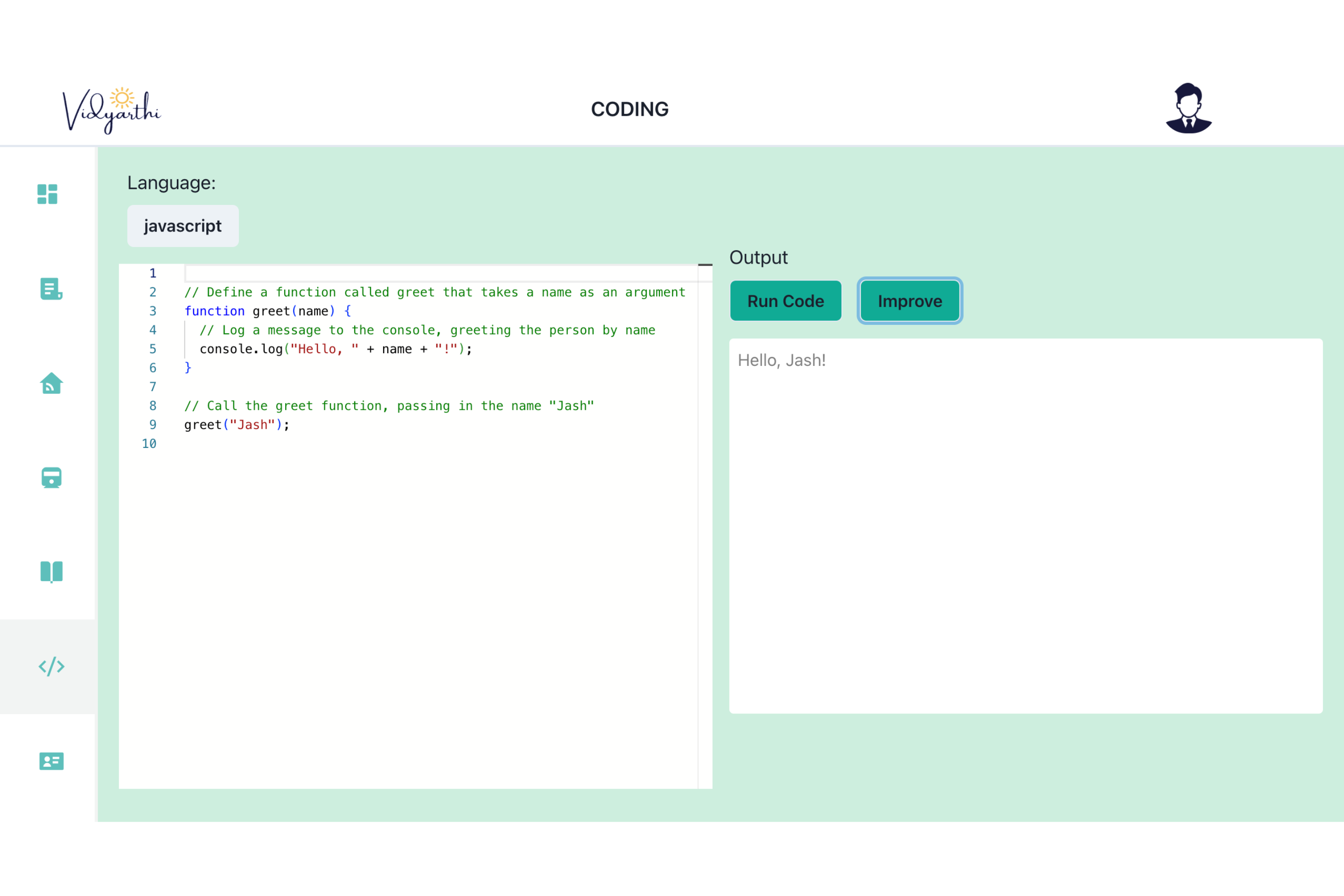Click the Vidyarthi logo
Screen dimensions: 1344x896
pyautogui.click(x=112, y=110)
